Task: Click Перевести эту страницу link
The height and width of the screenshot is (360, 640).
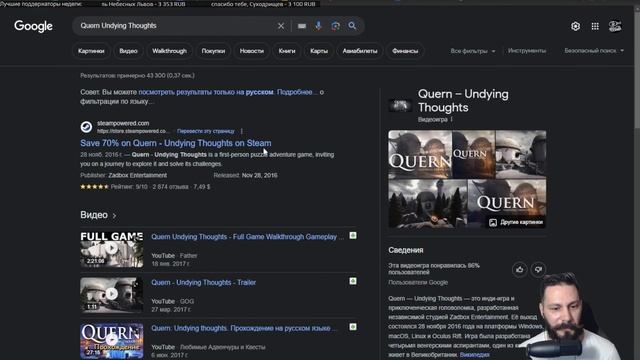Action: click(206, 131)
